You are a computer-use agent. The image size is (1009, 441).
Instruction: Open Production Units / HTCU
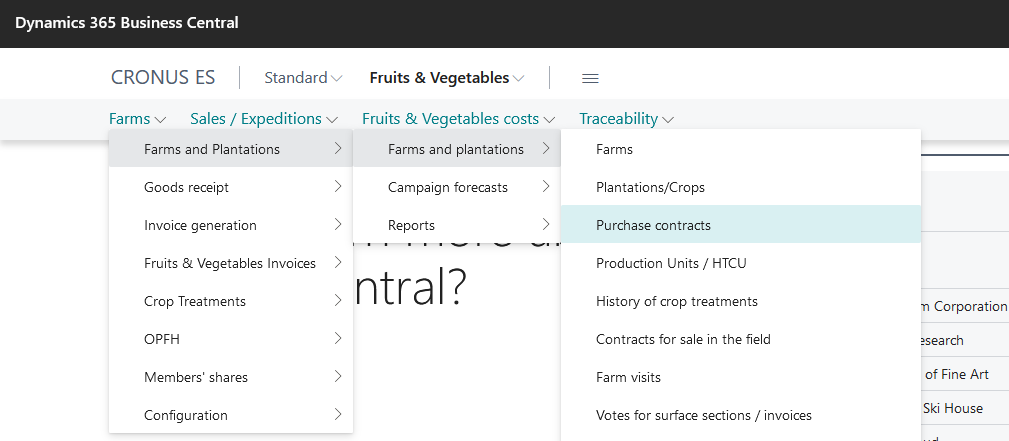pos(741,263)
